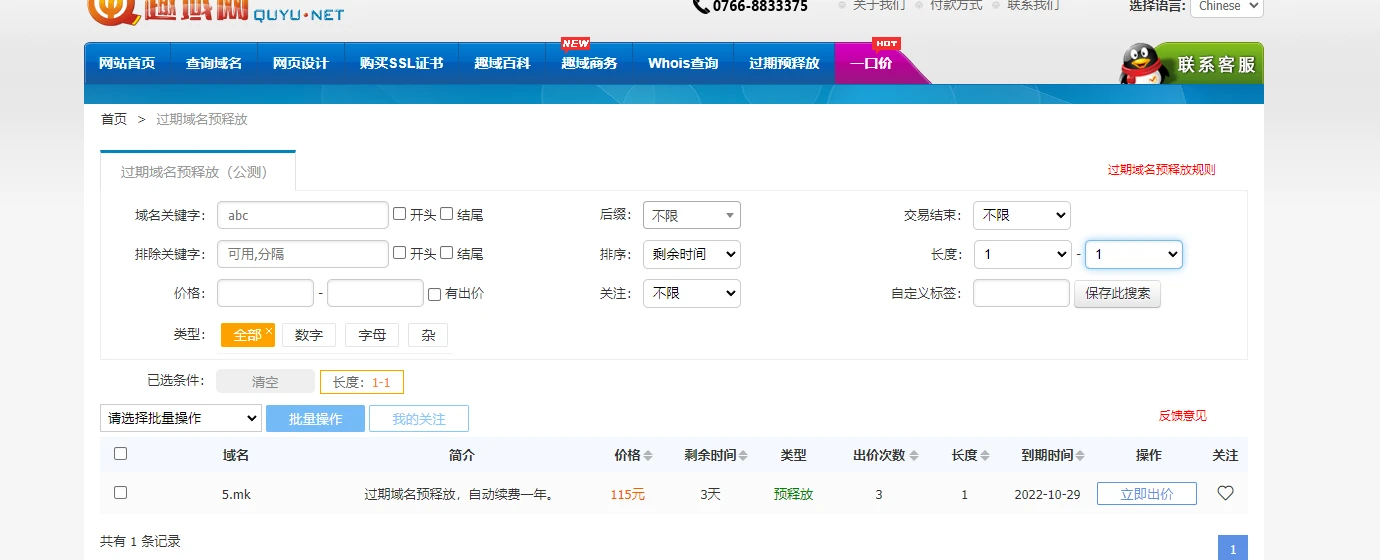Focus the minimum 价格 input field

265,293
